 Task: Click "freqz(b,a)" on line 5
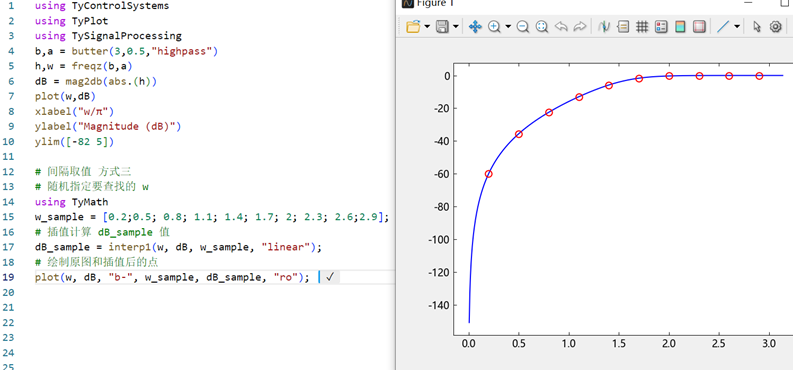[x=102, y=66]
